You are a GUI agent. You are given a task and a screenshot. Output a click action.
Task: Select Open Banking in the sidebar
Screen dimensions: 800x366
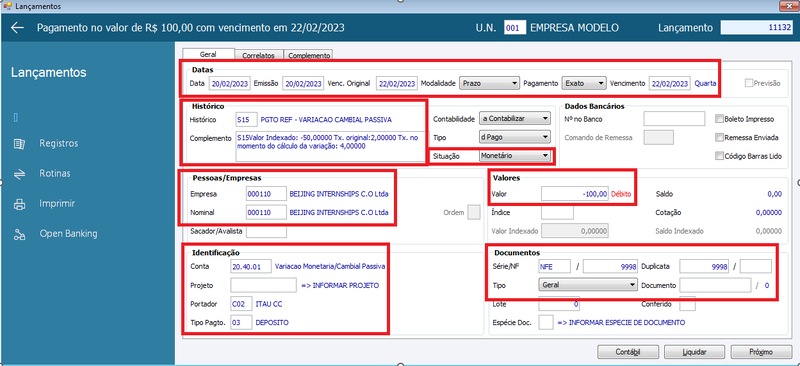point(68,234)
